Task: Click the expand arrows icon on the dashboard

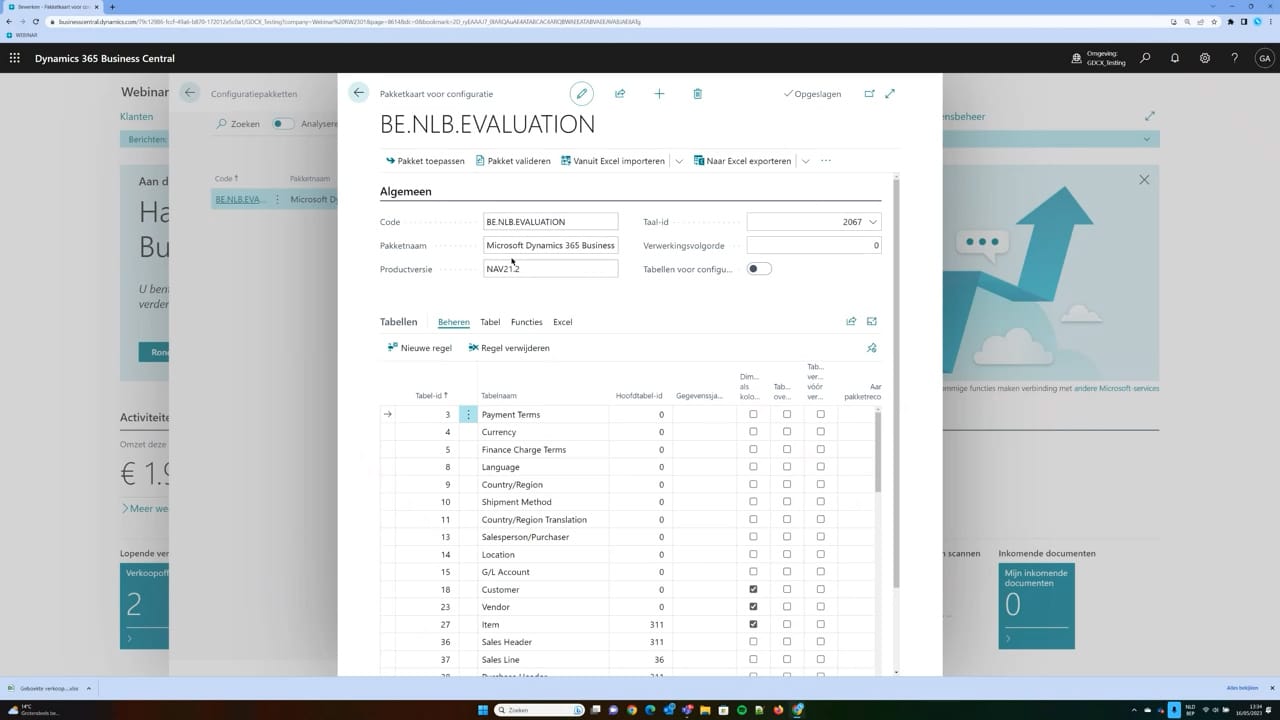Action: click(1150, 116)
